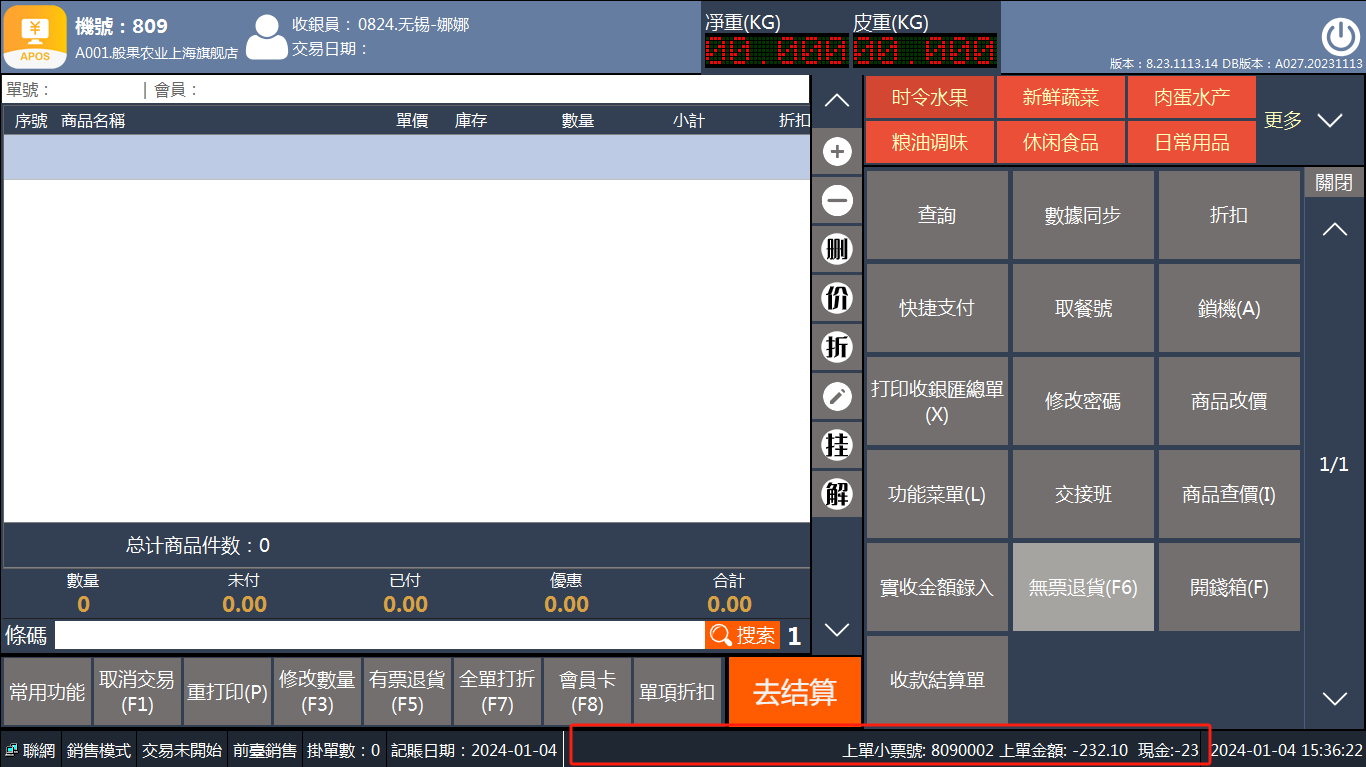Click 前臺銷售 in status bar
Viewport: 1366px width, 767px height.
point(264,750)
